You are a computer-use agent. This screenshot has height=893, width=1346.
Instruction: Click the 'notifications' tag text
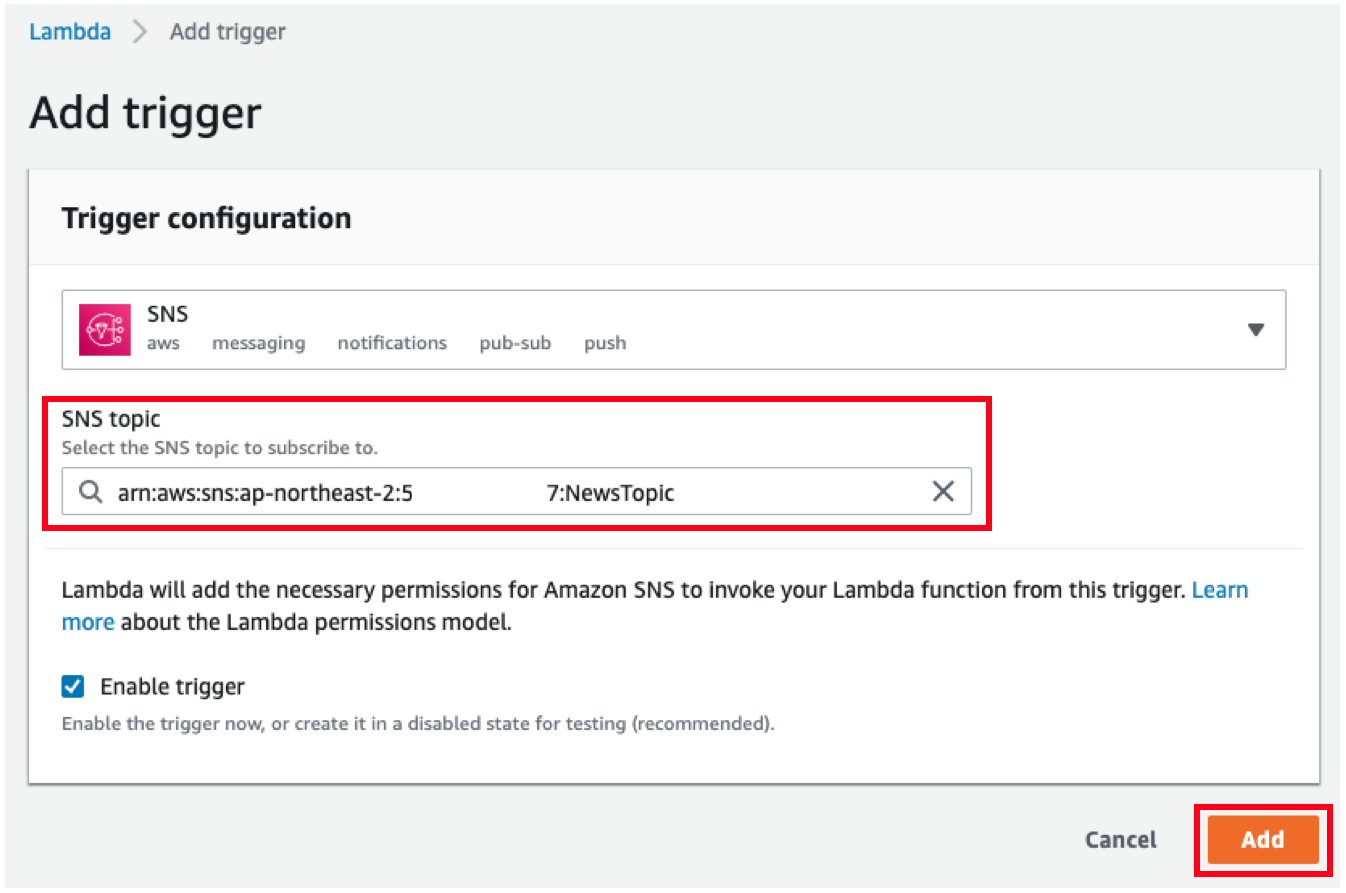[392, 343]
